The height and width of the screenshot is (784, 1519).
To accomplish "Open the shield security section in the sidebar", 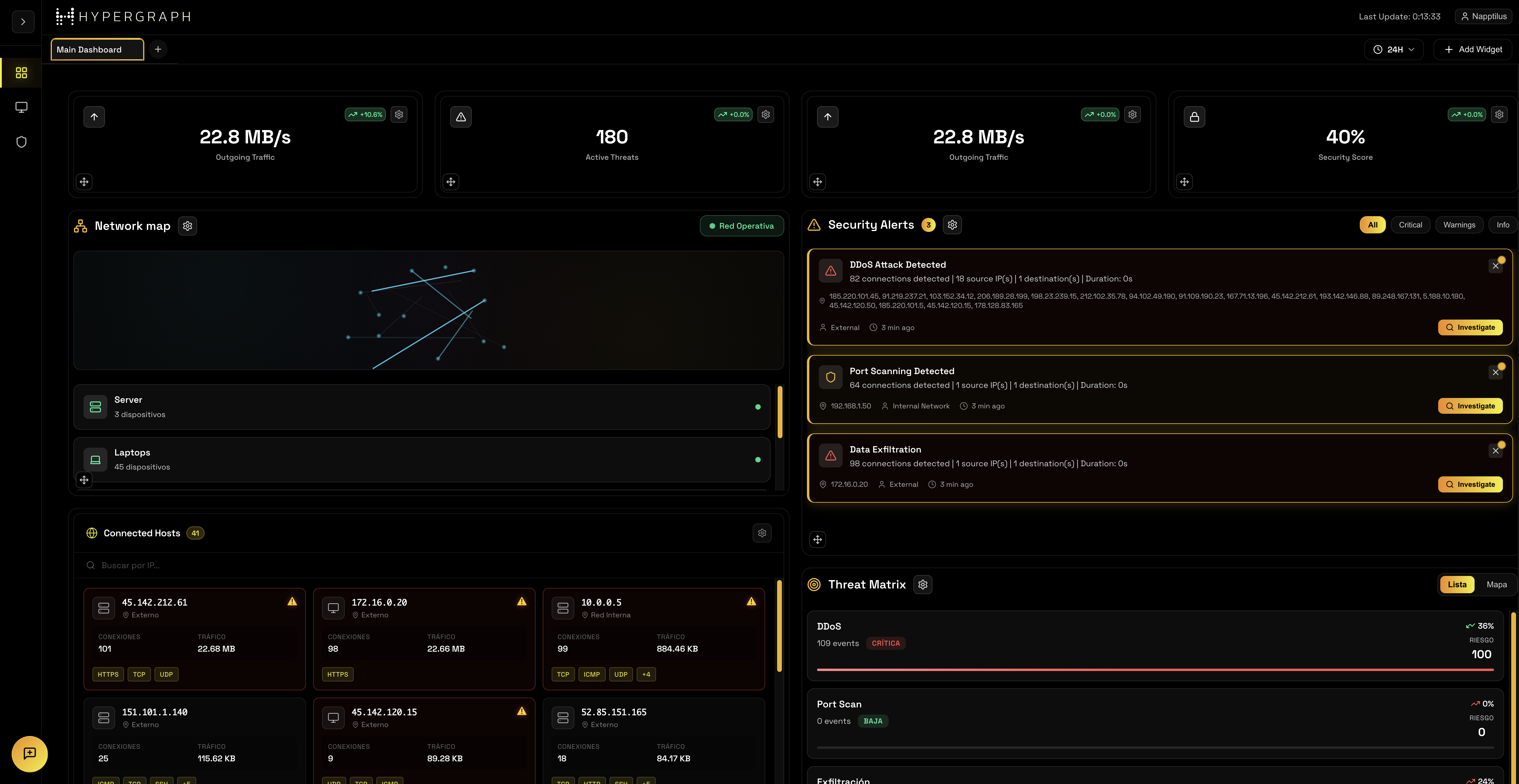I will [21, 142].
